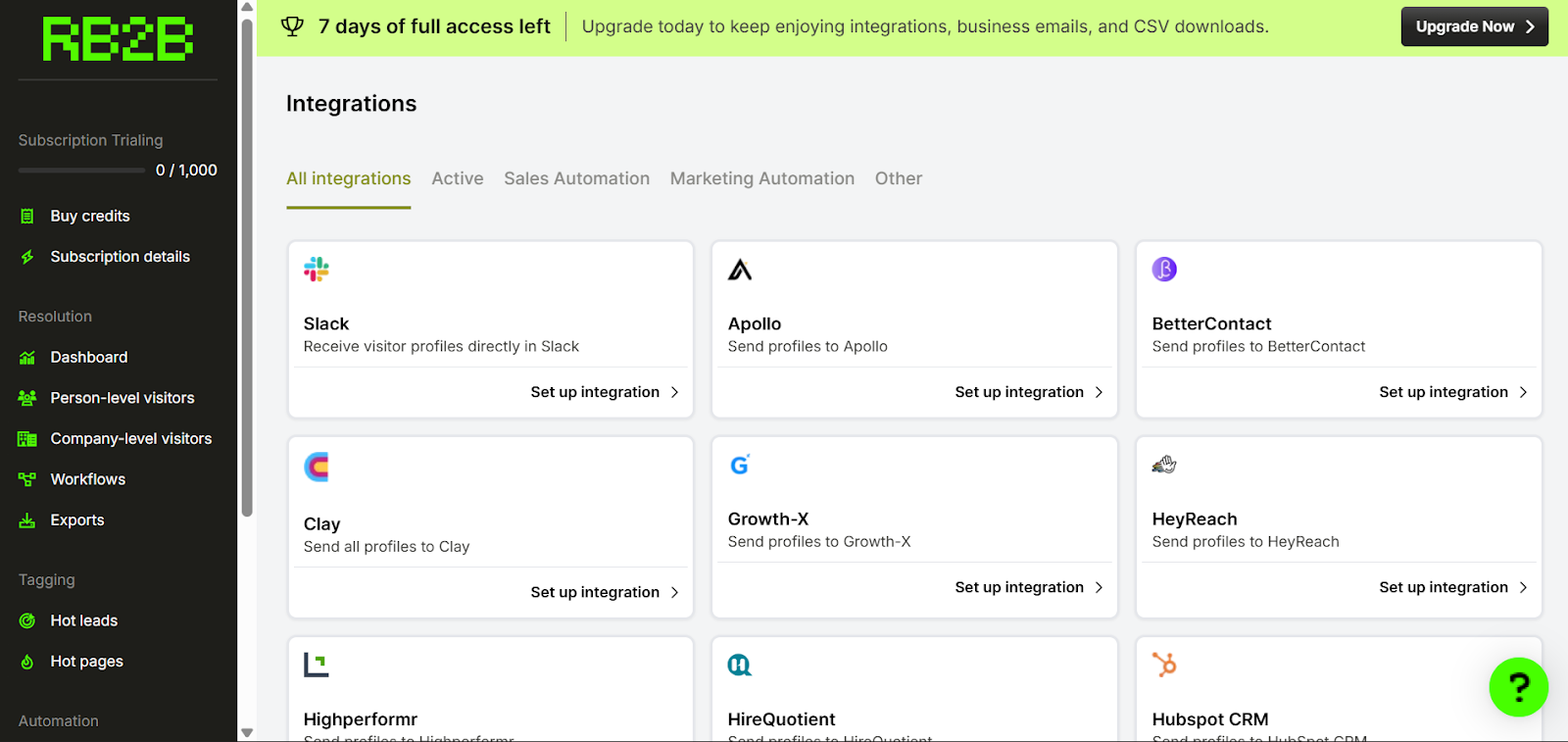Image resolution: width=1568 pixels, height=742 pixels.
Task: Click the Apollo logo icon
Action: [740, 270]
